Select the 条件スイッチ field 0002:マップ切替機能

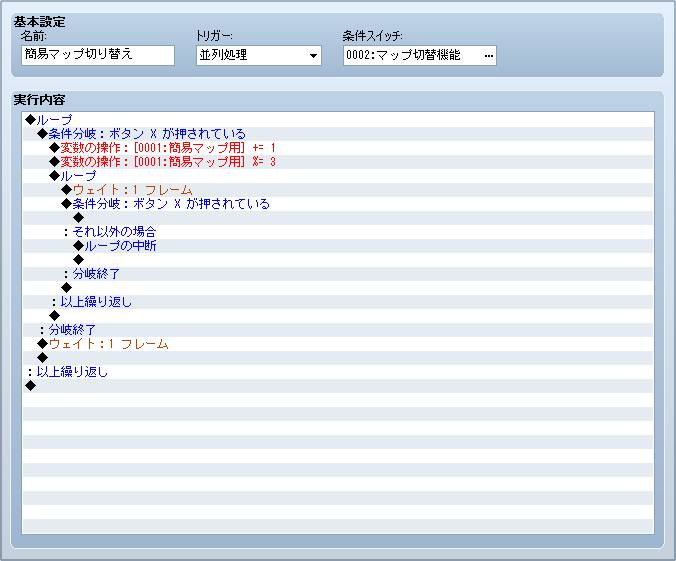[x=419, y=55]
